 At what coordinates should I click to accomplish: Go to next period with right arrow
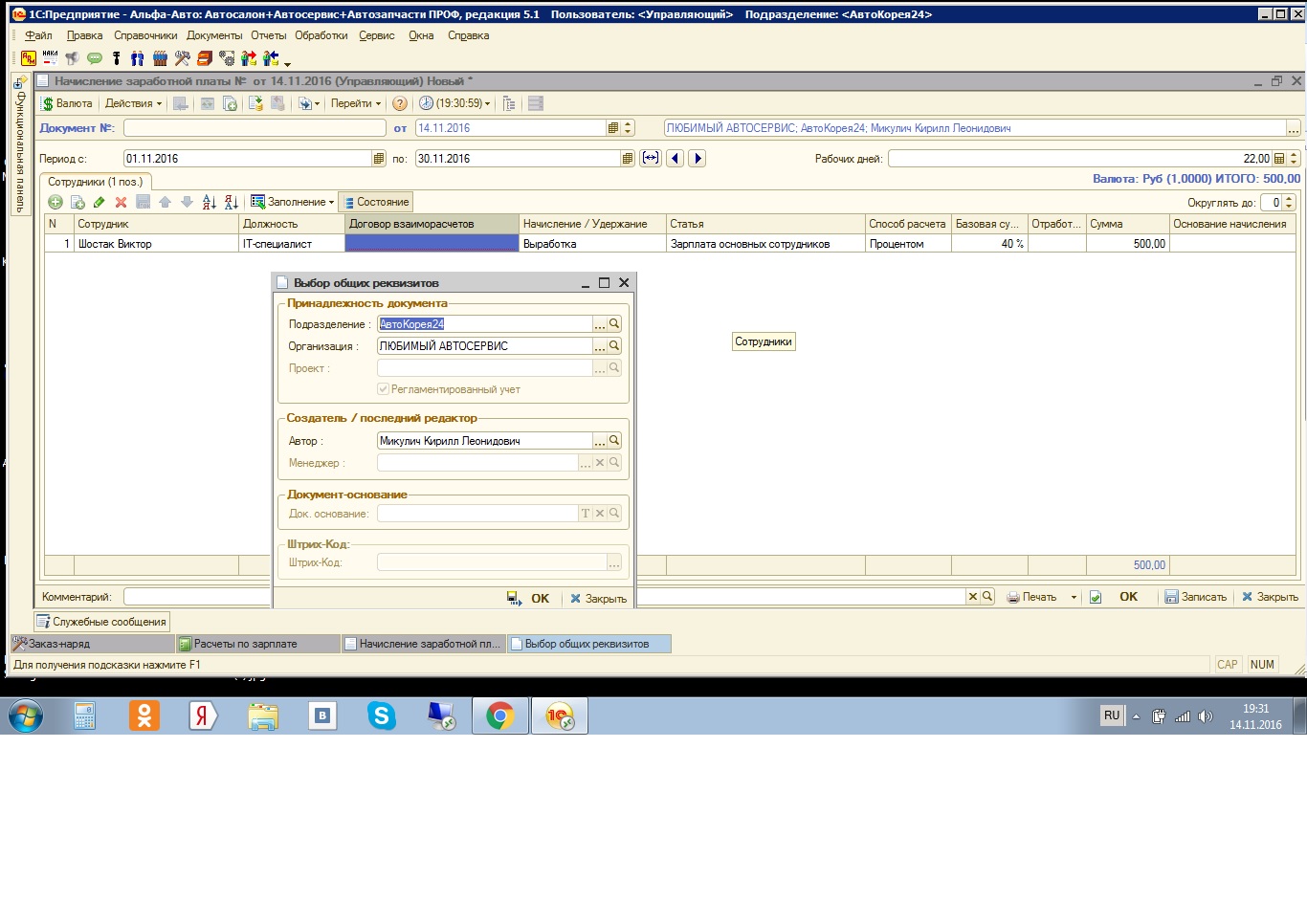click(x=698, y=159)
